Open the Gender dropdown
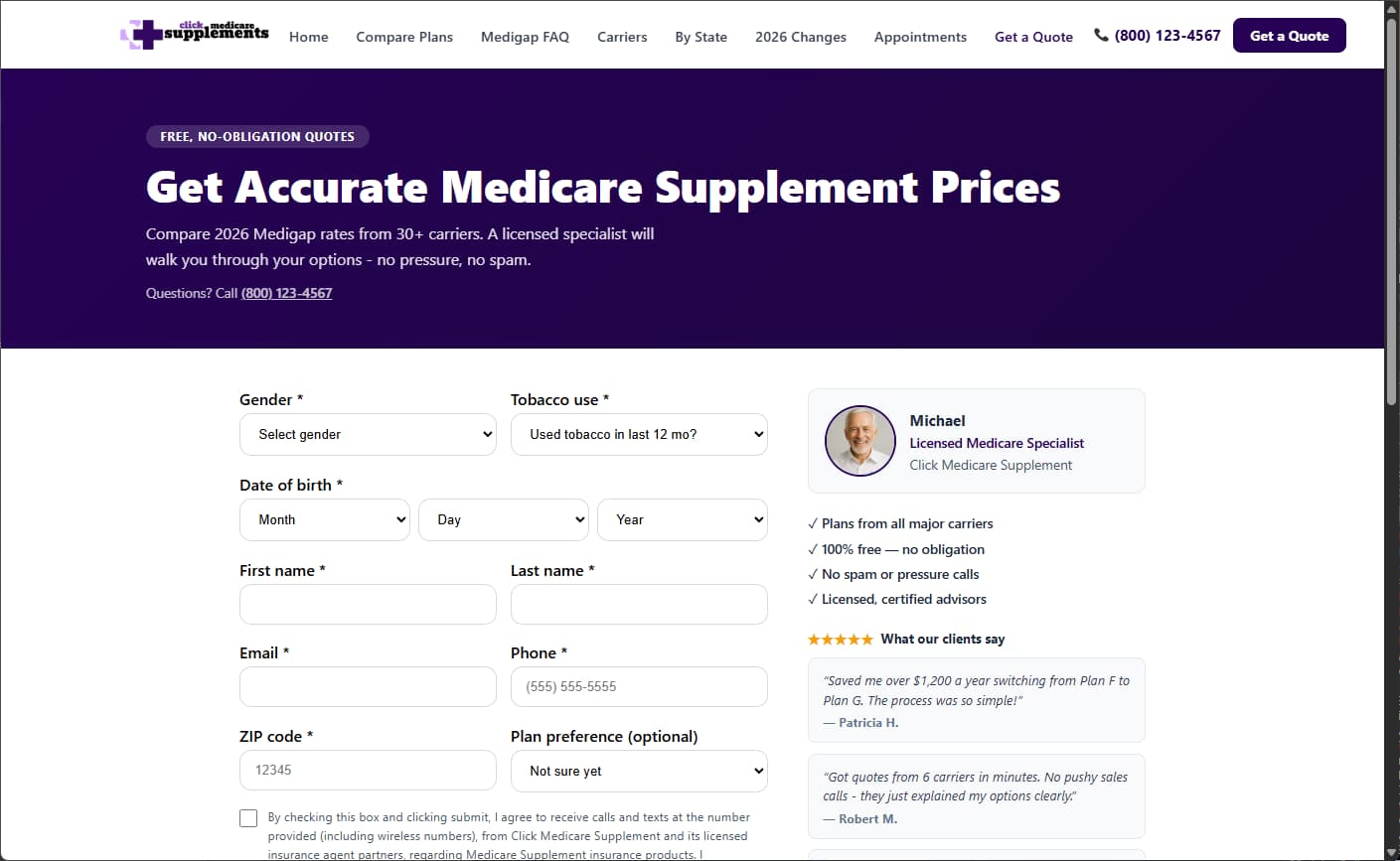The width and height of the screenshot is (1400, 861). 368,435
